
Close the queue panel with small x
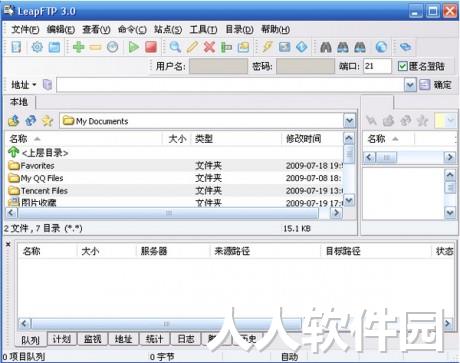(8, 244)
